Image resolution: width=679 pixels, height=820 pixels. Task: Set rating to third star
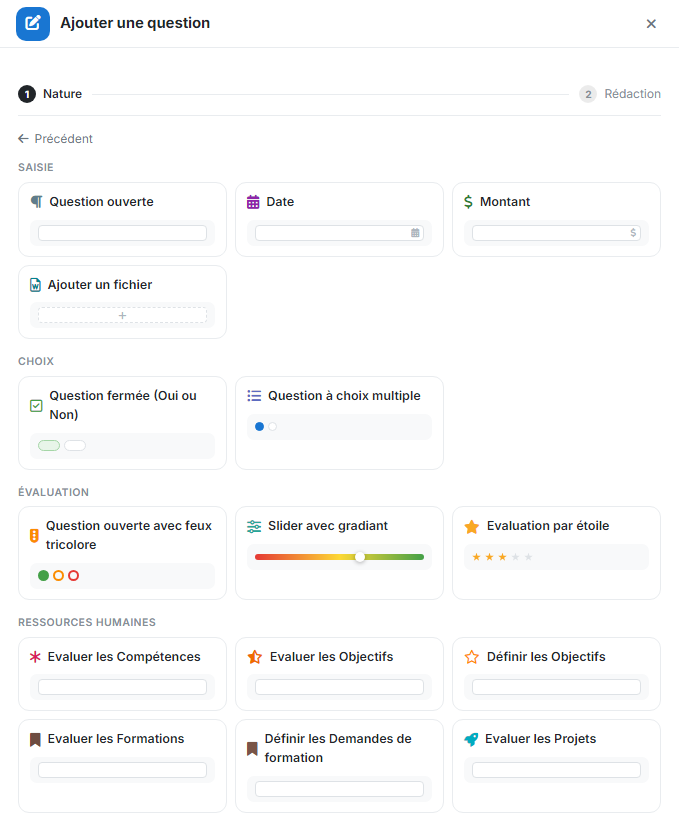click(503, 557)
